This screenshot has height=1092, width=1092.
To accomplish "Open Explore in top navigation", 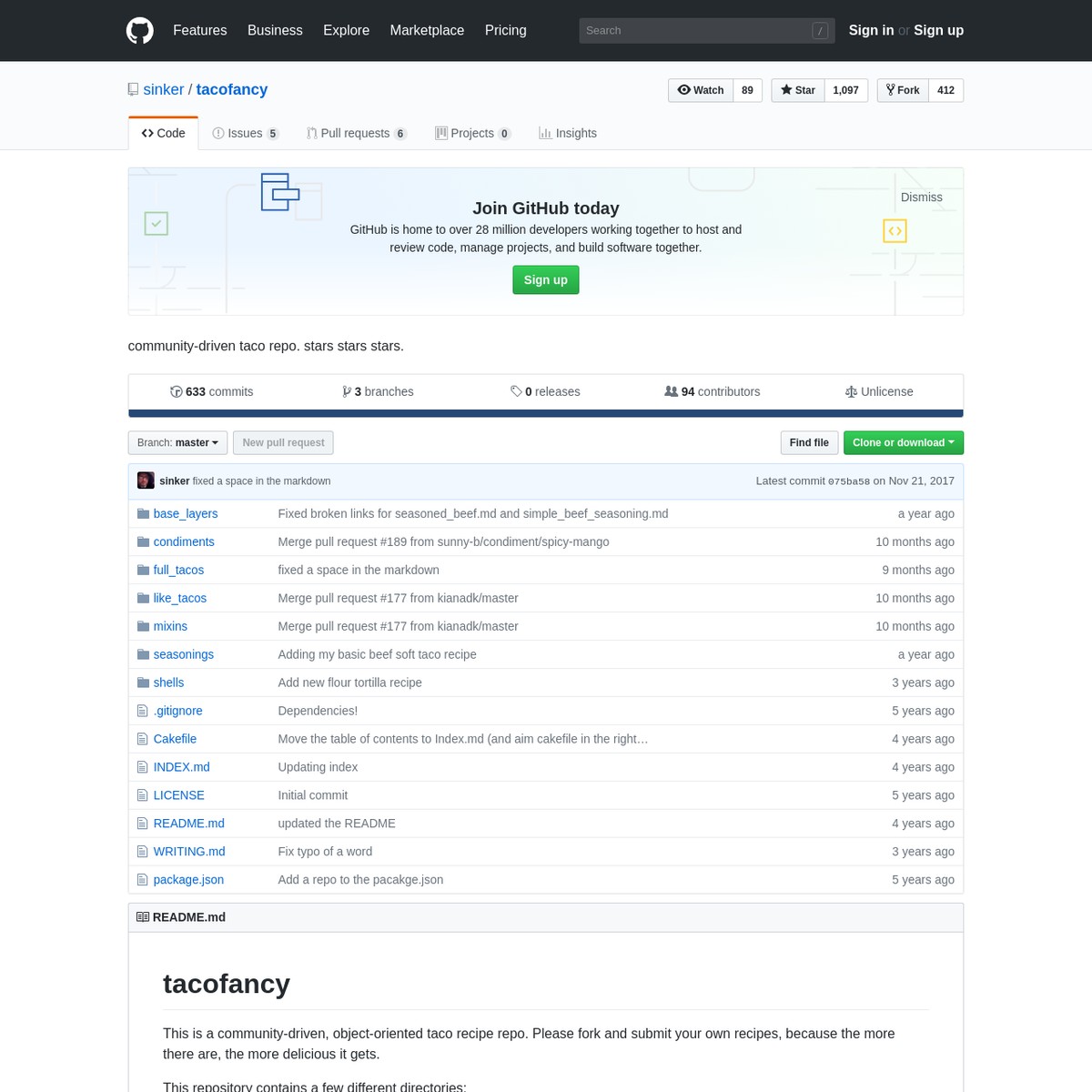I will tap(347, 30).
